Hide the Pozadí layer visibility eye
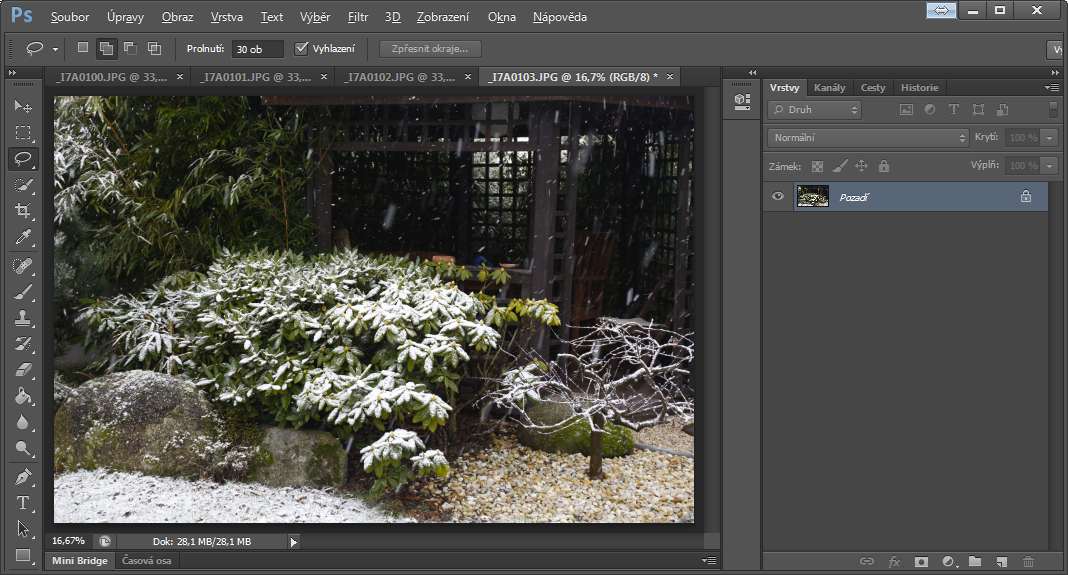This screenshot has height=575, width=1068. pyautogui.click(x=778, y=197)
